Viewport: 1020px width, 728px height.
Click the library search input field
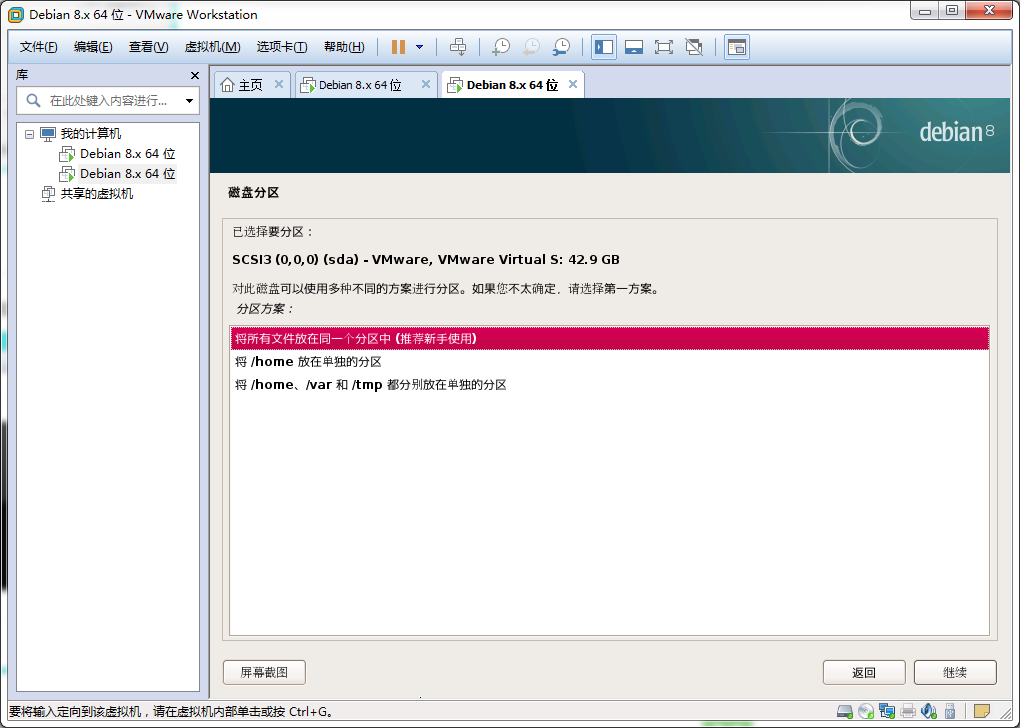pos(107,101)
